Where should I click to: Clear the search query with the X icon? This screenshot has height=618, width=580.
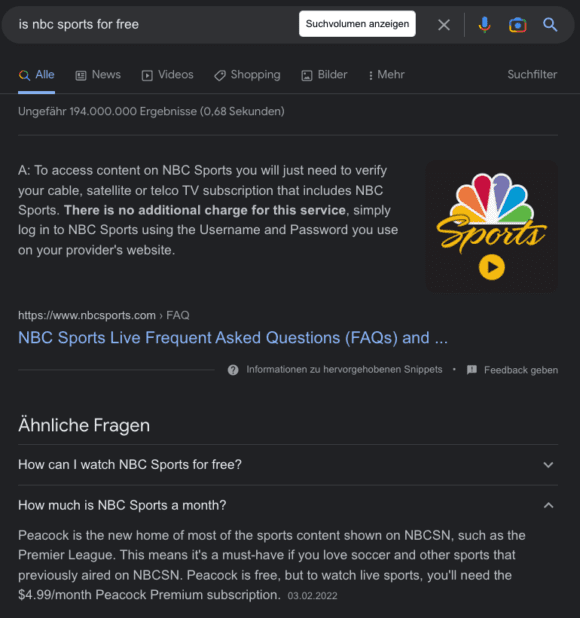(444, 25)
